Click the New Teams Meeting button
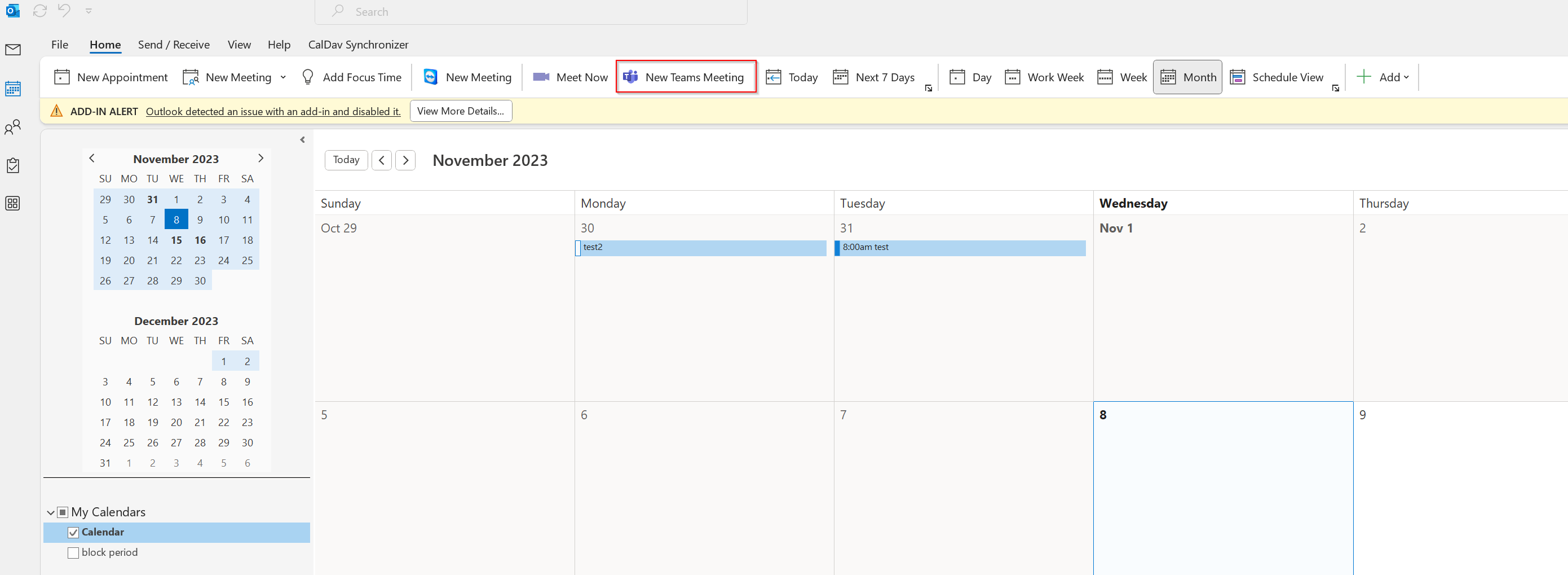 [x=686, y=77]
